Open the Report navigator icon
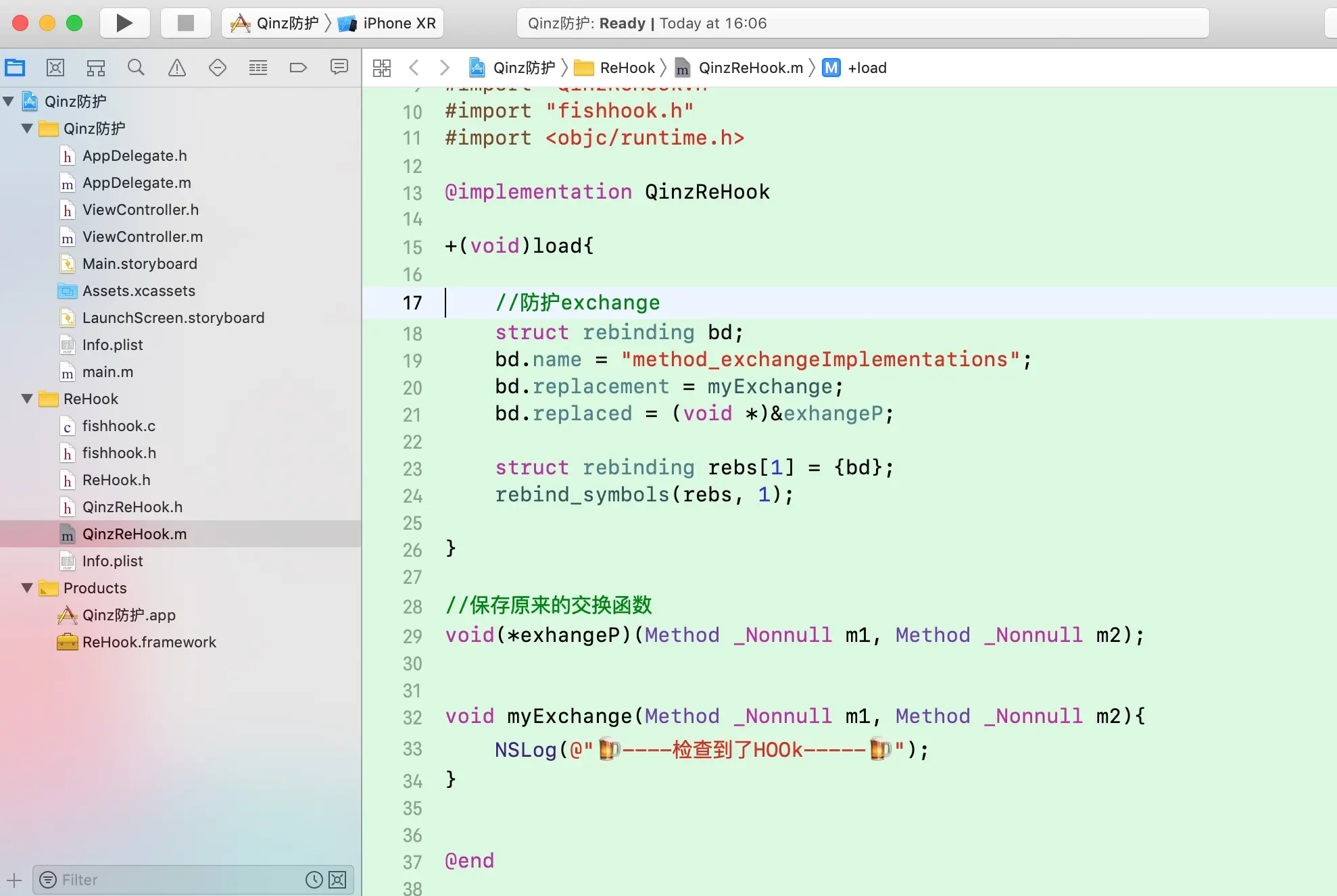1337x896 pixels. (339, 68)
